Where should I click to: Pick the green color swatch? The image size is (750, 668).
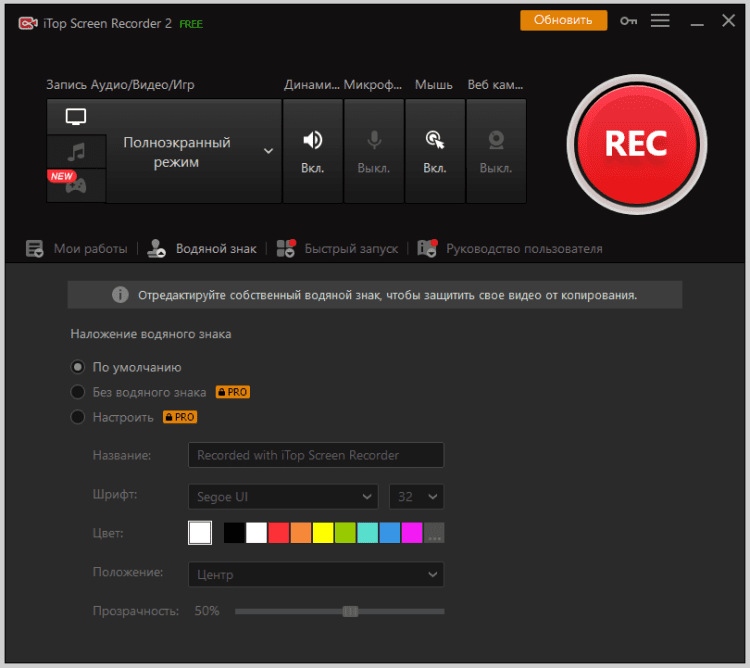[345, 533]
